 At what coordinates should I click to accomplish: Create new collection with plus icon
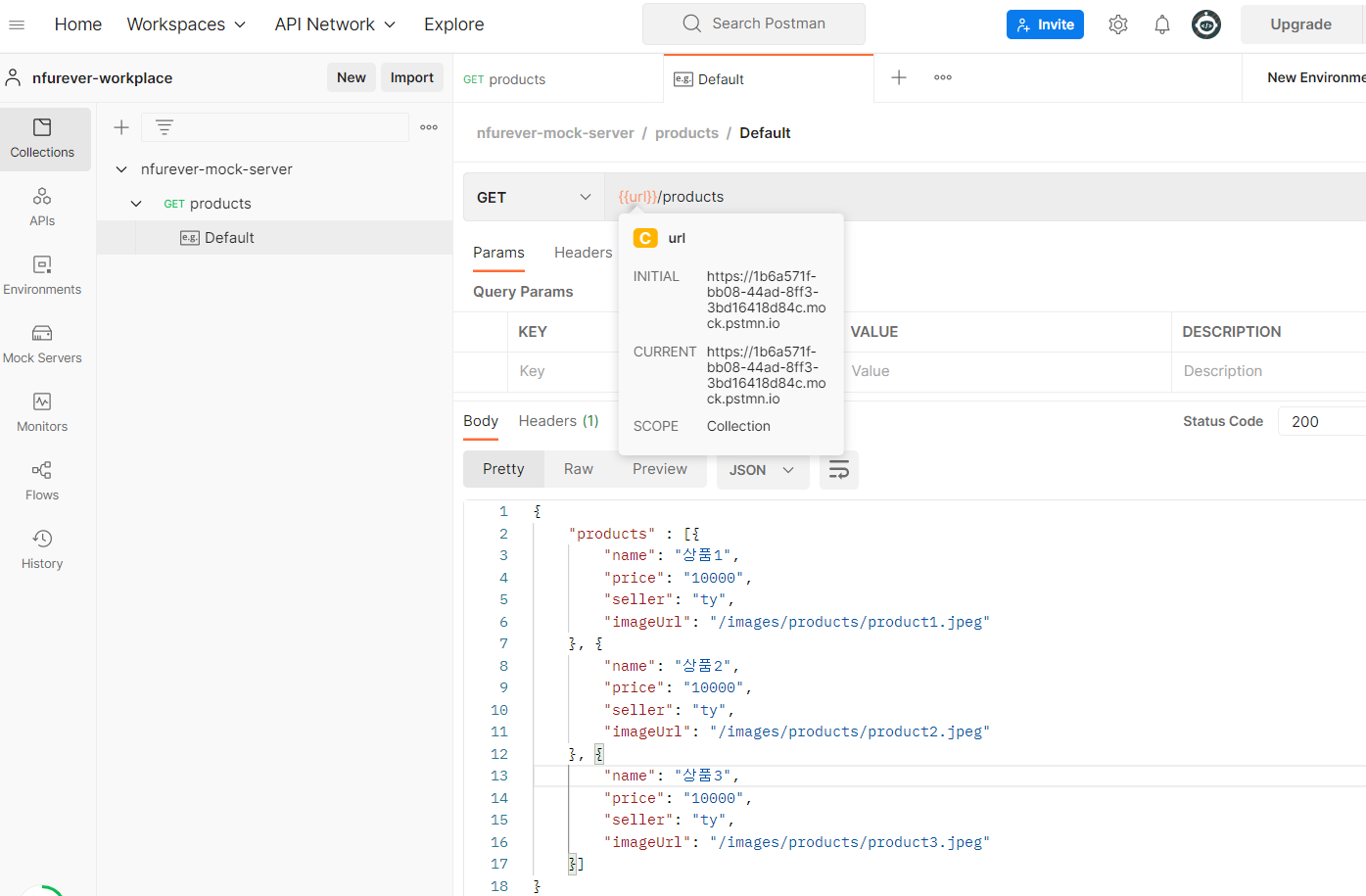coord(121,127)
